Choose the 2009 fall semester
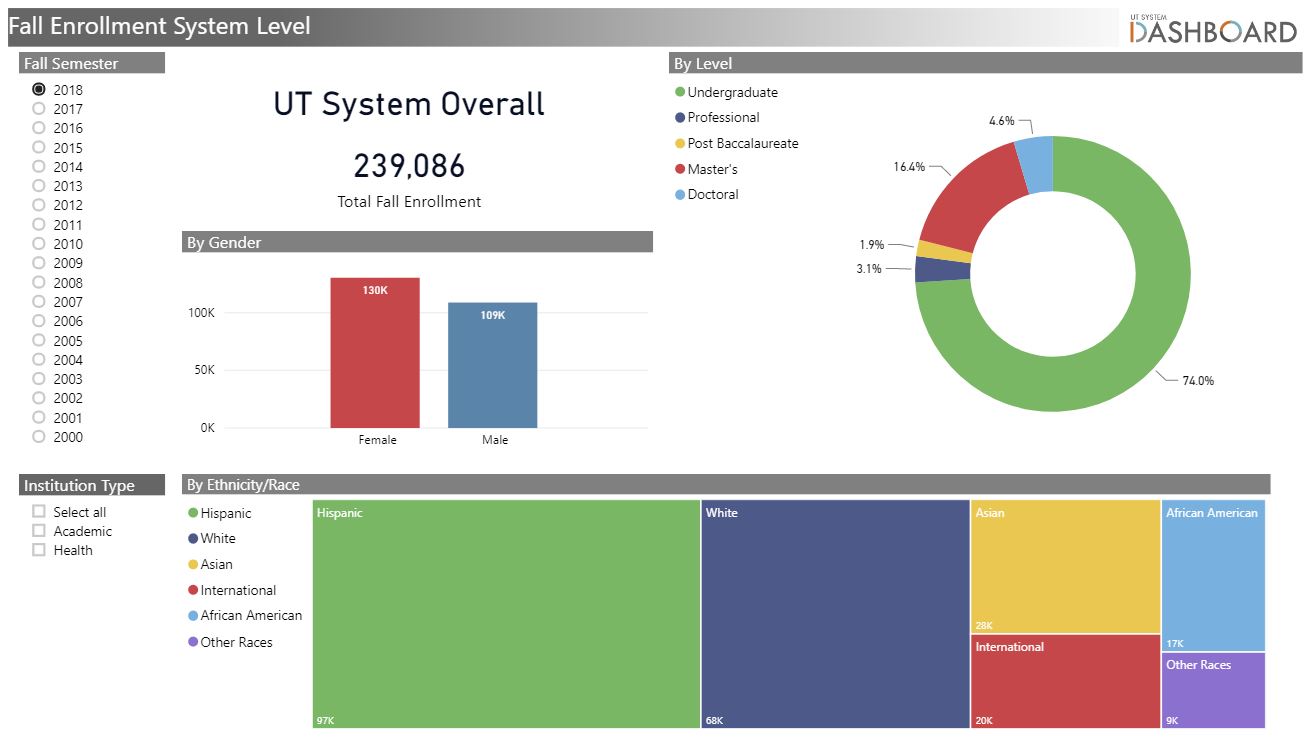The height and width of the screenshot is (746, 1313). click(39, 262)
